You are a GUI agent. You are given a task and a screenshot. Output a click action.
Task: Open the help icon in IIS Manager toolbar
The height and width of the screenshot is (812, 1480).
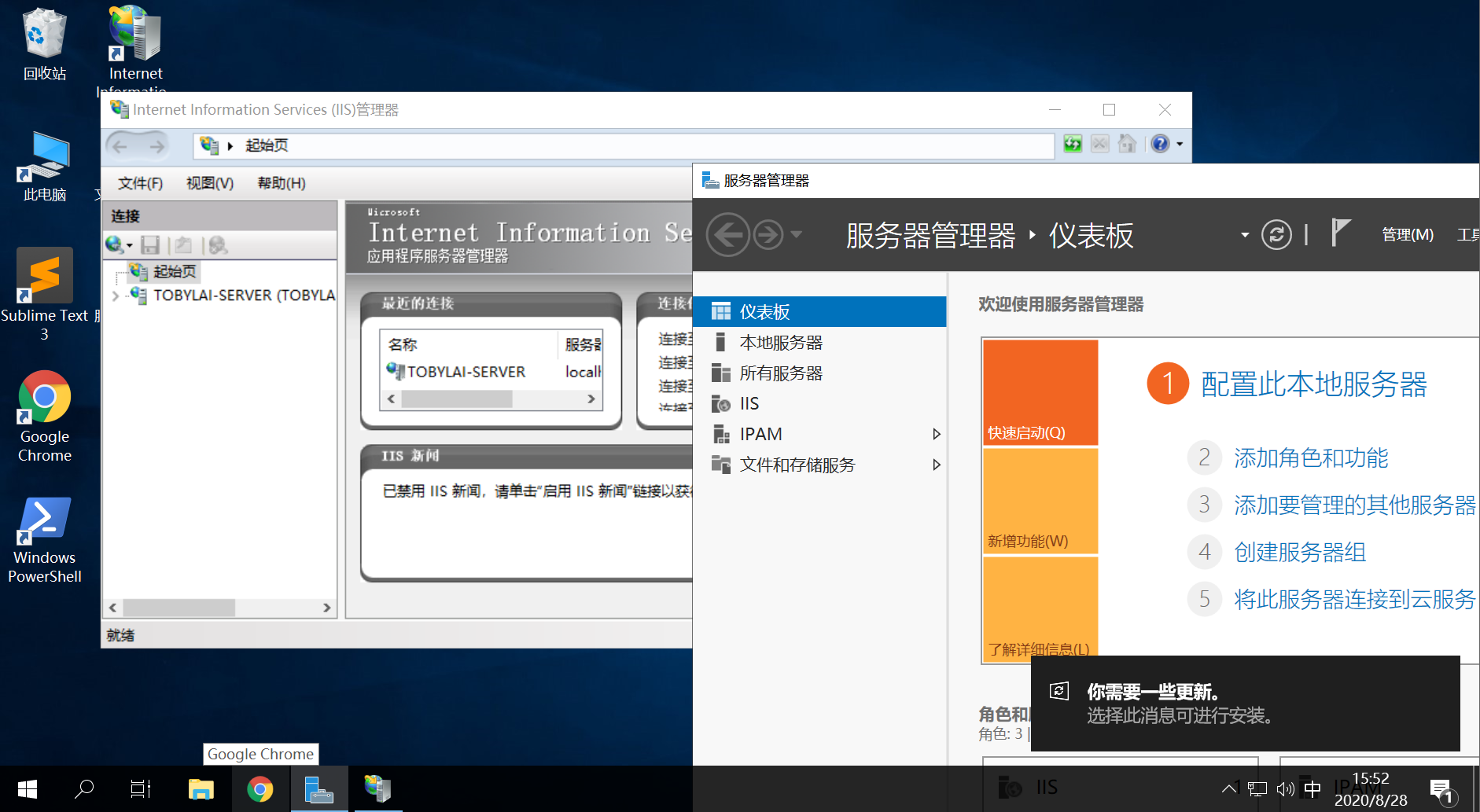pos(1160,144)
